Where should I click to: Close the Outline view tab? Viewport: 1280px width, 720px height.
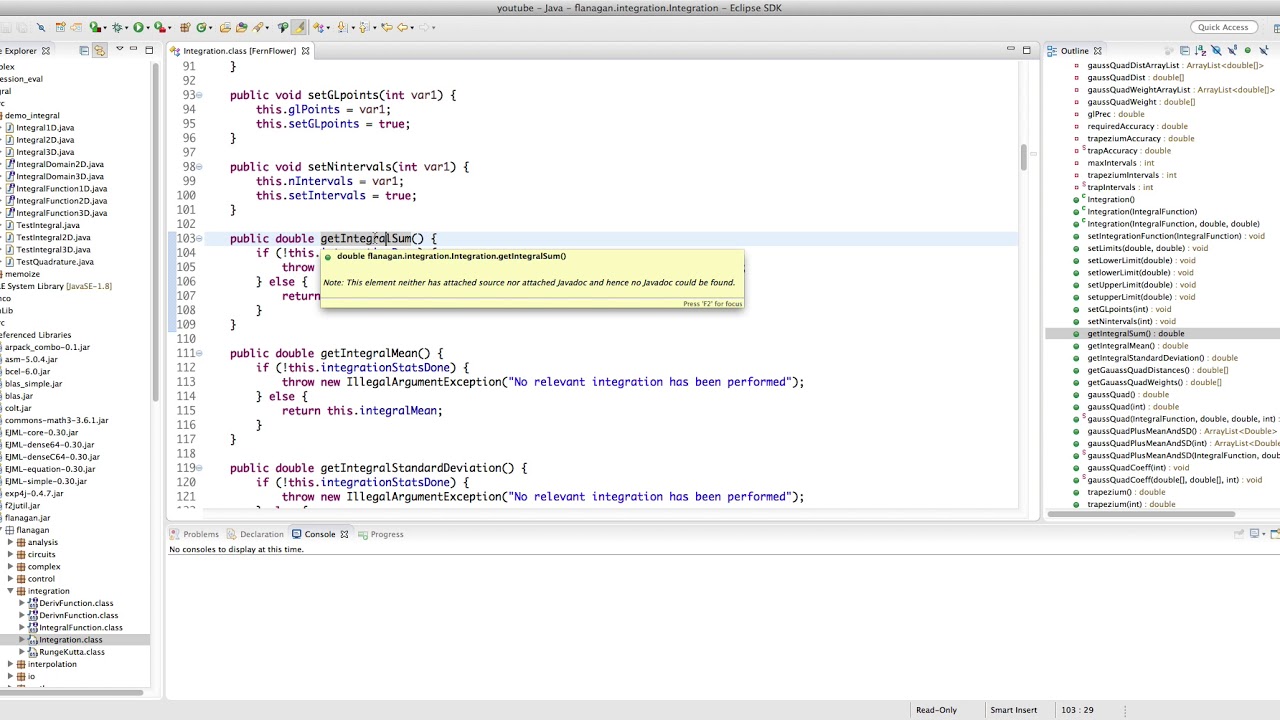click(x=1097, y=51)
